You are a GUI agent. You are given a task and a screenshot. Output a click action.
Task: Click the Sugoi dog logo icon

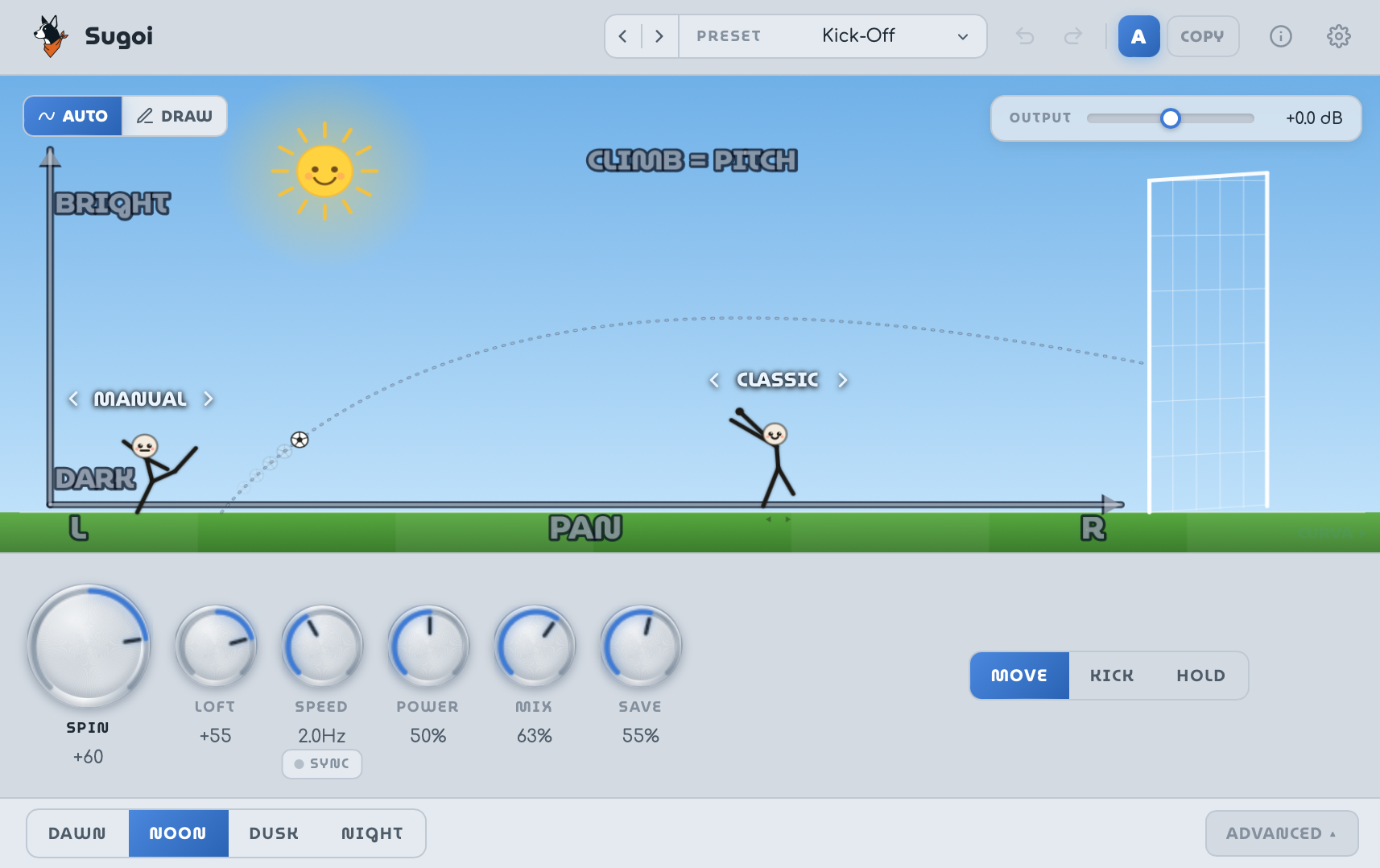pyautogui.click(x=51, y=36)
